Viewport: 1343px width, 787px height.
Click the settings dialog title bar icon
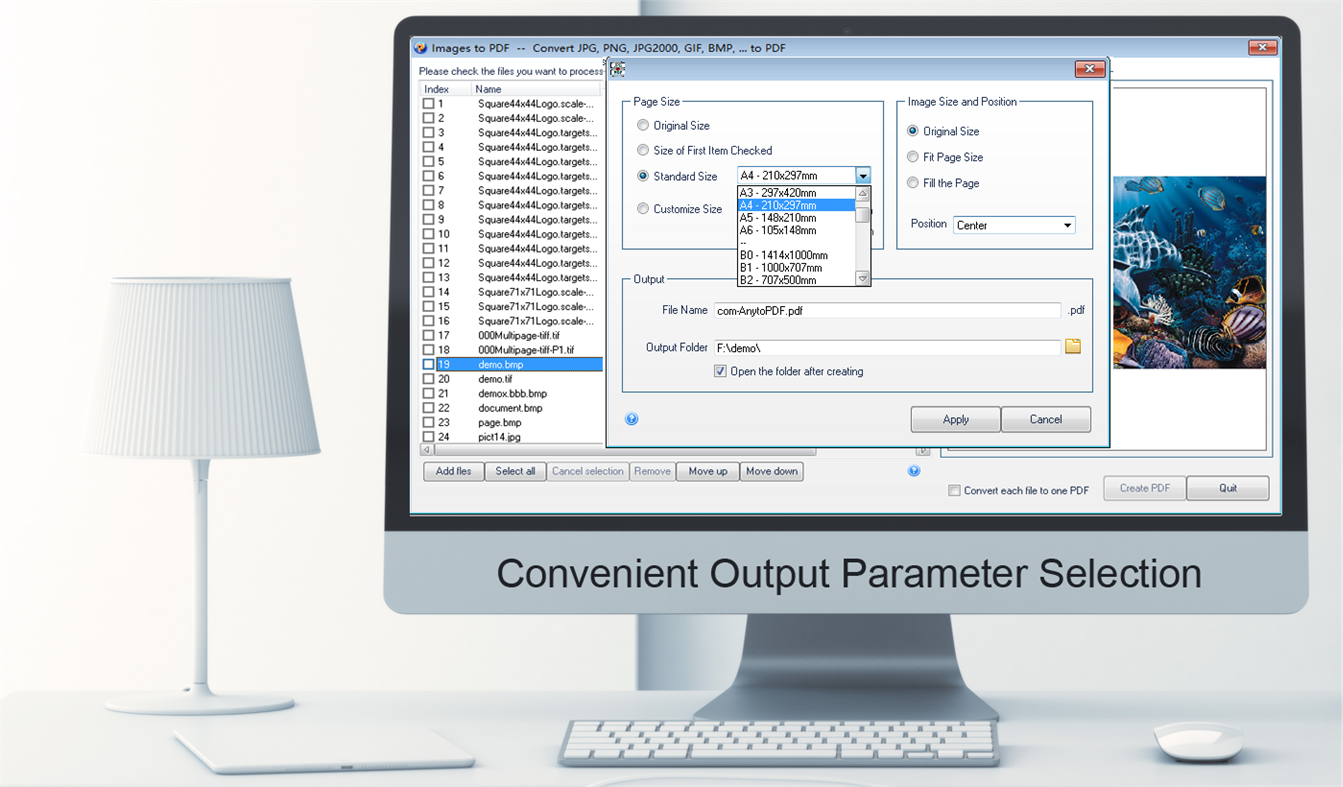click(x=617, y=68)
